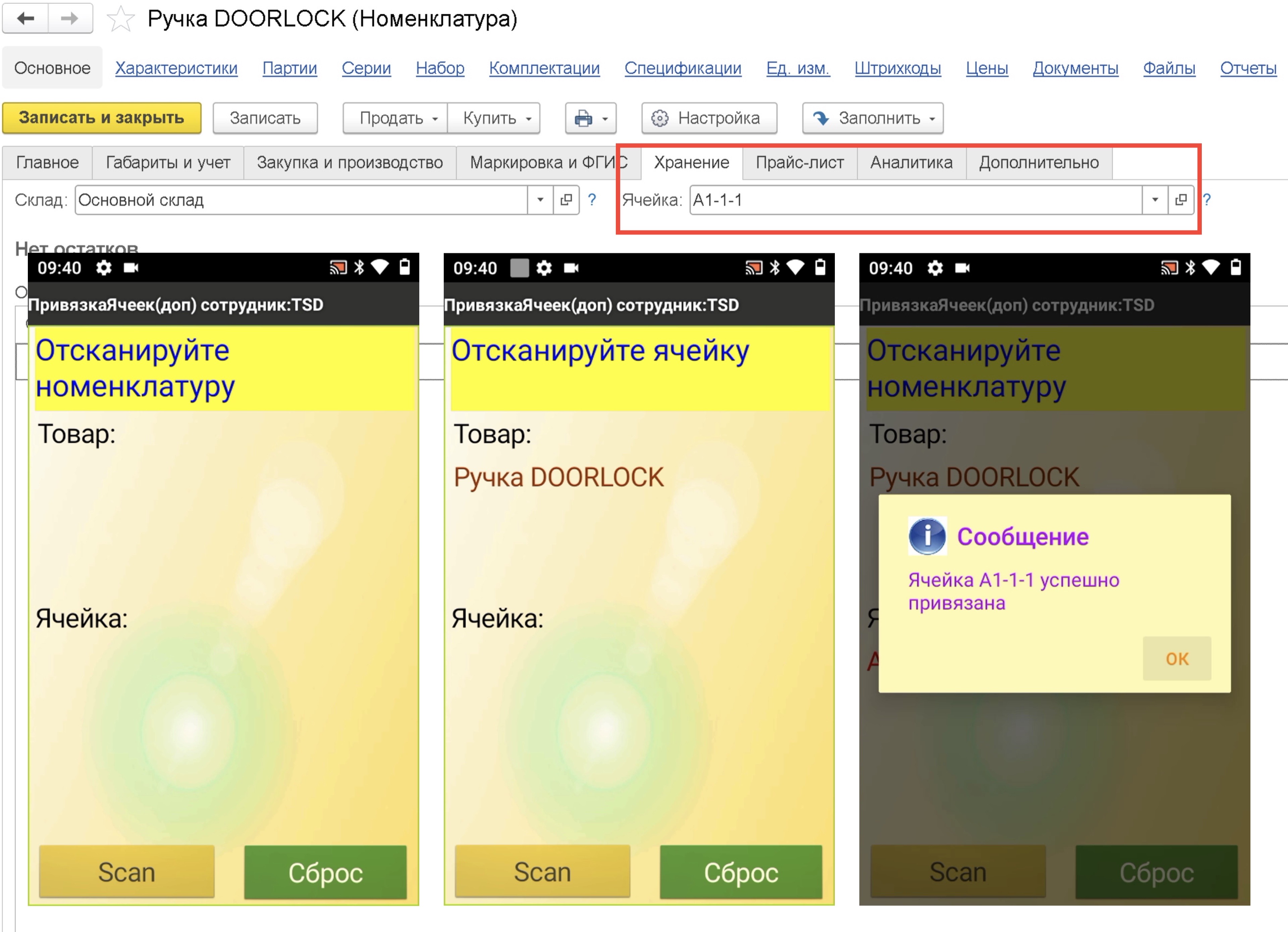The width and height of the screenshot is (1288, 932).
Task: Go back with the left arrow button
Action: tap(25, 19)
